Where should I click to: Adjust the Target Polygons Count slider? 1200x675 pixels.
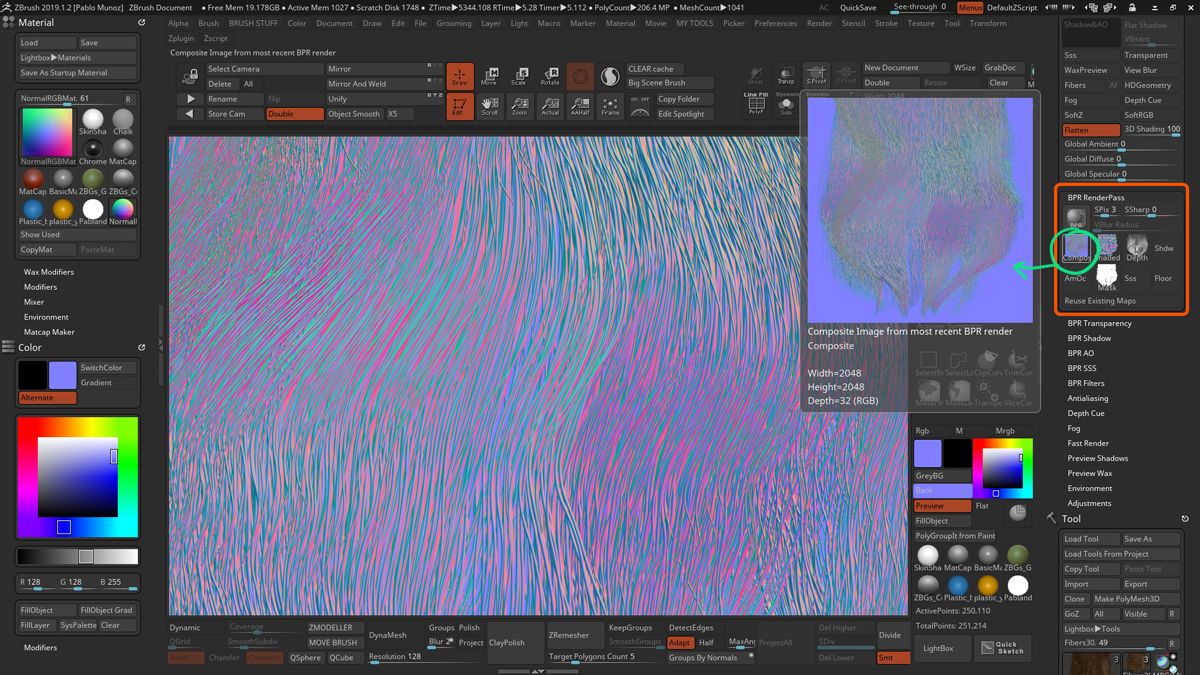click(x=605, y=657)
